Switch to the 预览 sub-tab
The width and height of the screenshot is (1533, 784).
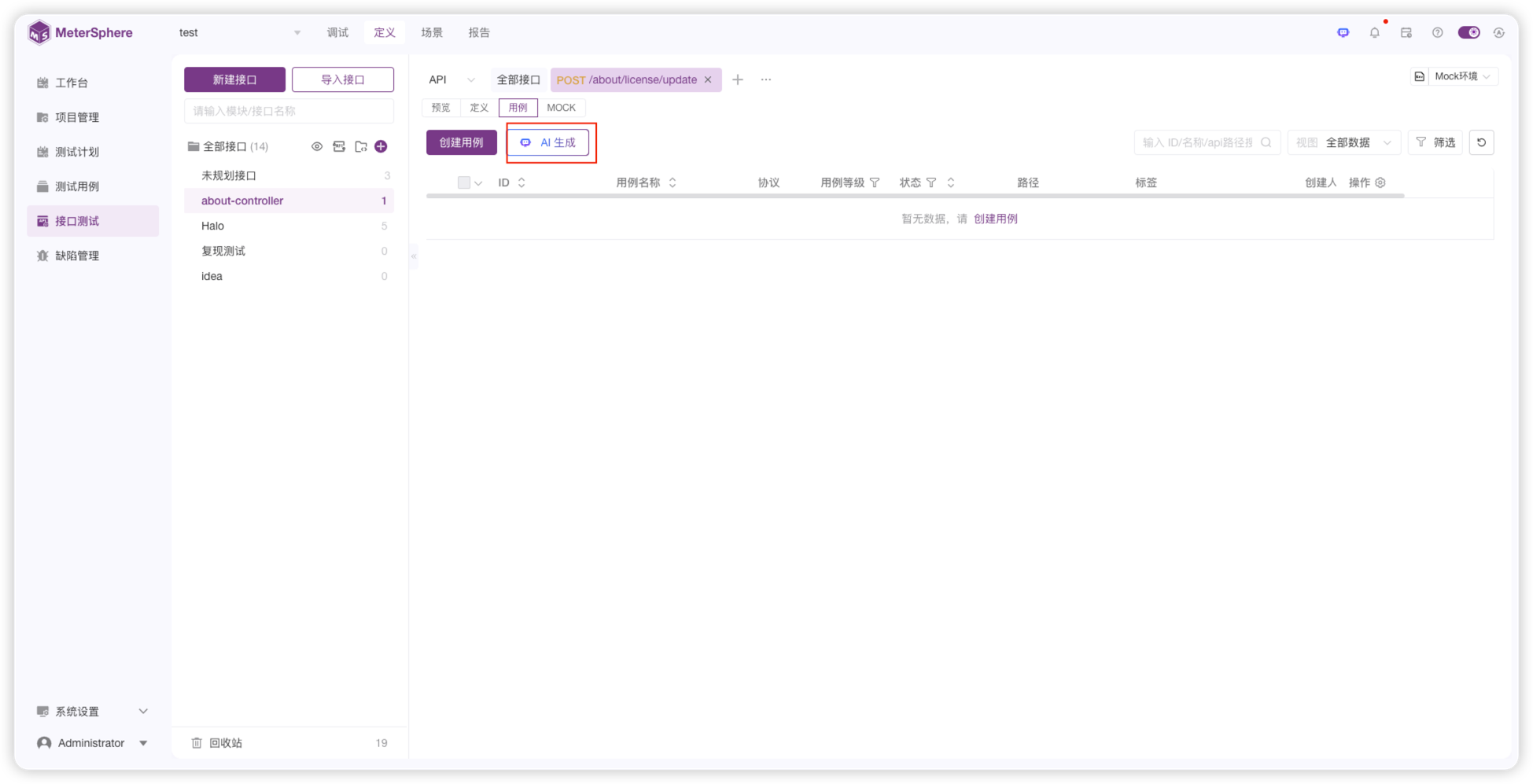(441, 108)
